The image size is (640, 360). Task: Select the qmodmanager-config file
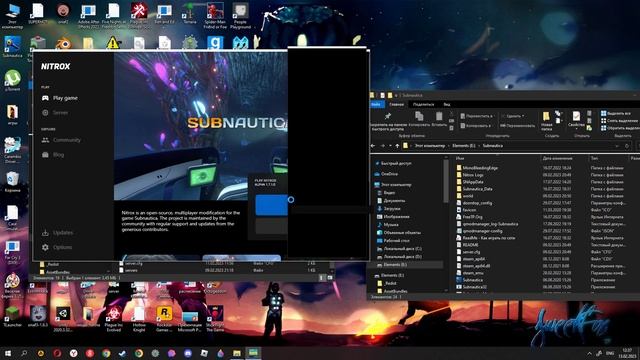482,231
